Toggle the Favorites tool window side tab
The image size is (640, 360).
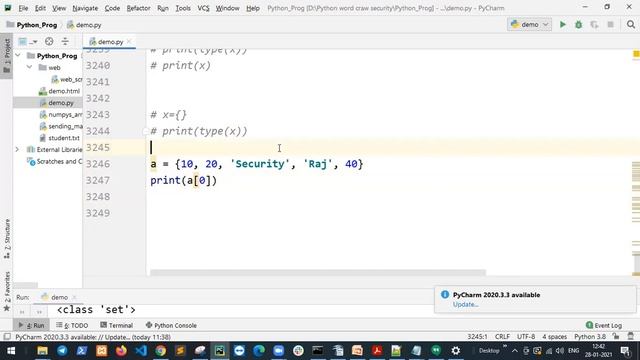7,291
